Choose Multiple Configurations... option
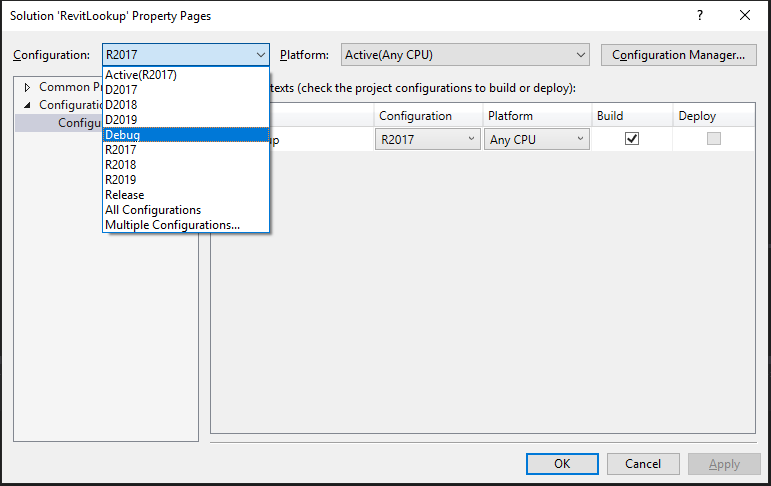The width and height of the screenshot is (771, 486). [186, 225]
